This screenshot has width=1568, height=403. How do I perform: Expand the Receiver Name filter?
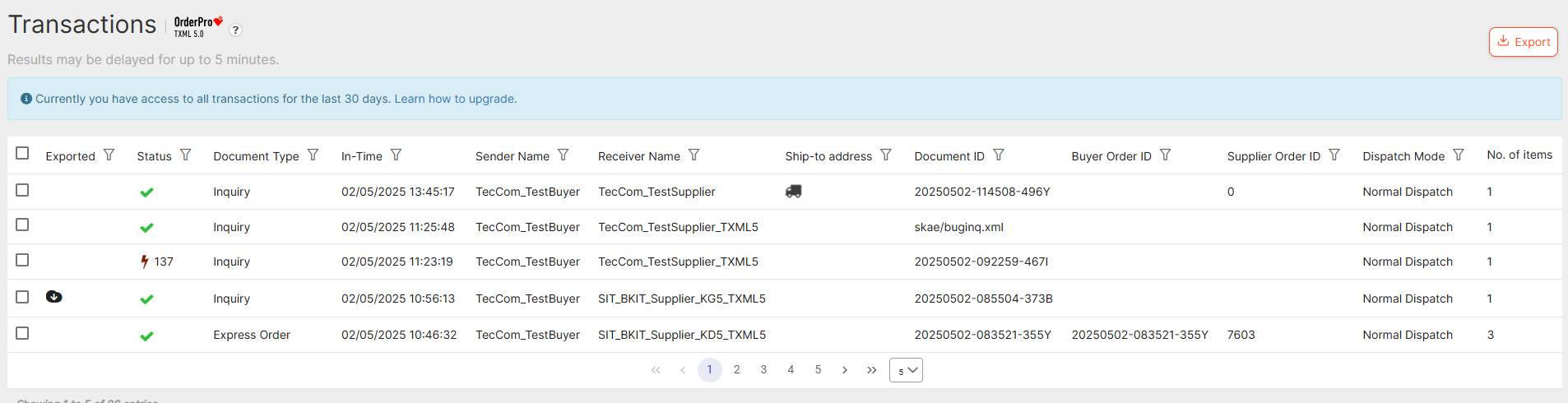click(694, 155)
